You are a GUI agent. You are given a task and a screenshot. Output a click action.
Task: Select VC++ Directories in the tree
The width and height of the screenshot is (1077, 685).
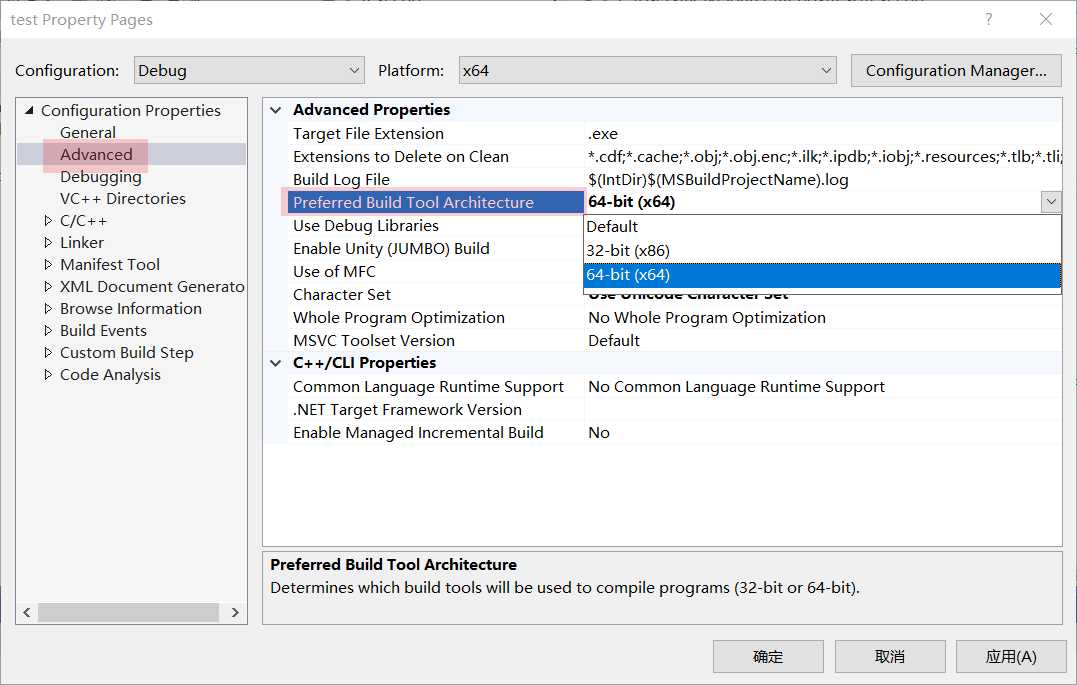123,199
